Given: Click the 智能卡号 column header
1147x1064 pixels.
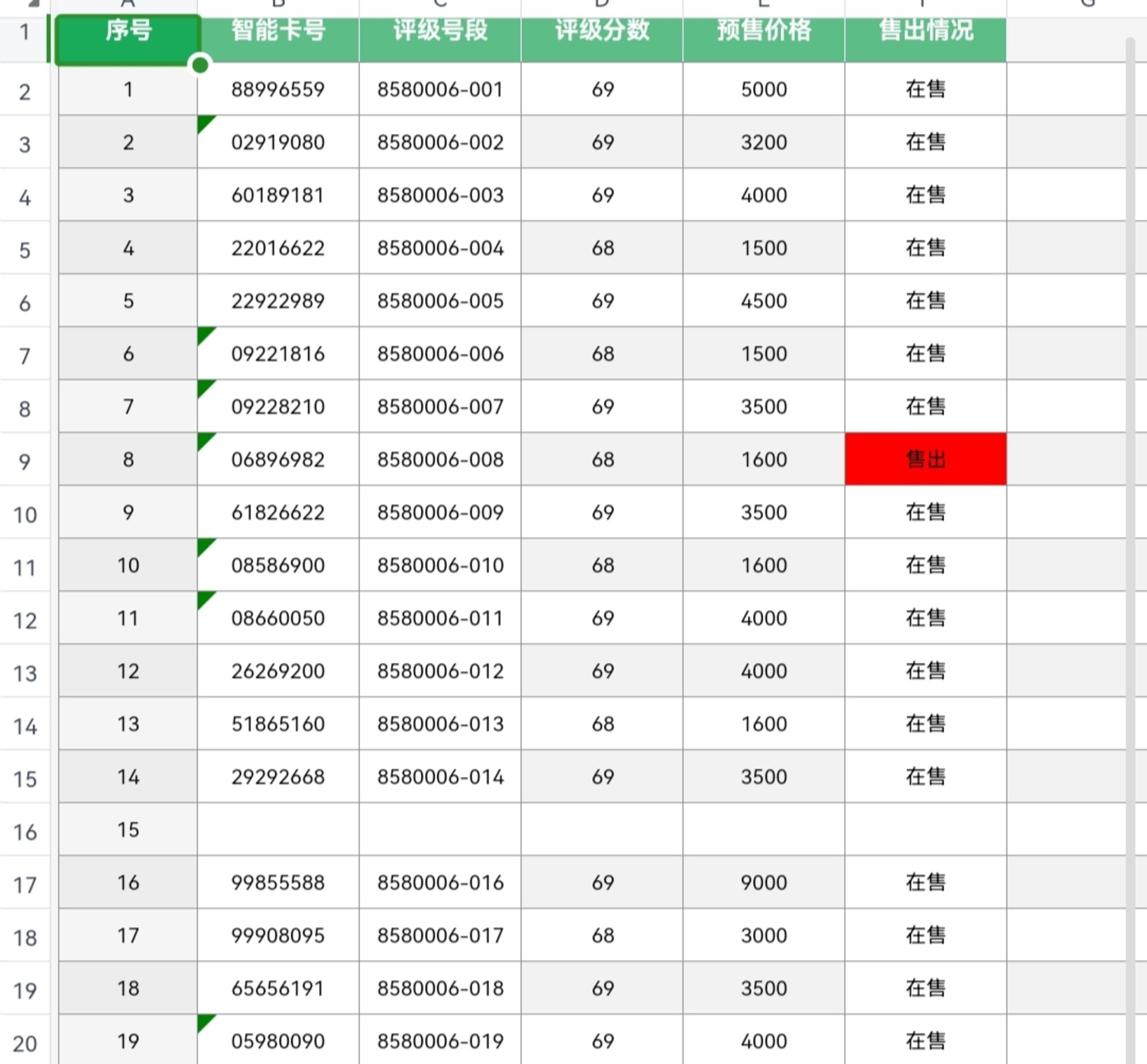Looking at the screenshot, I should (278, 39).
